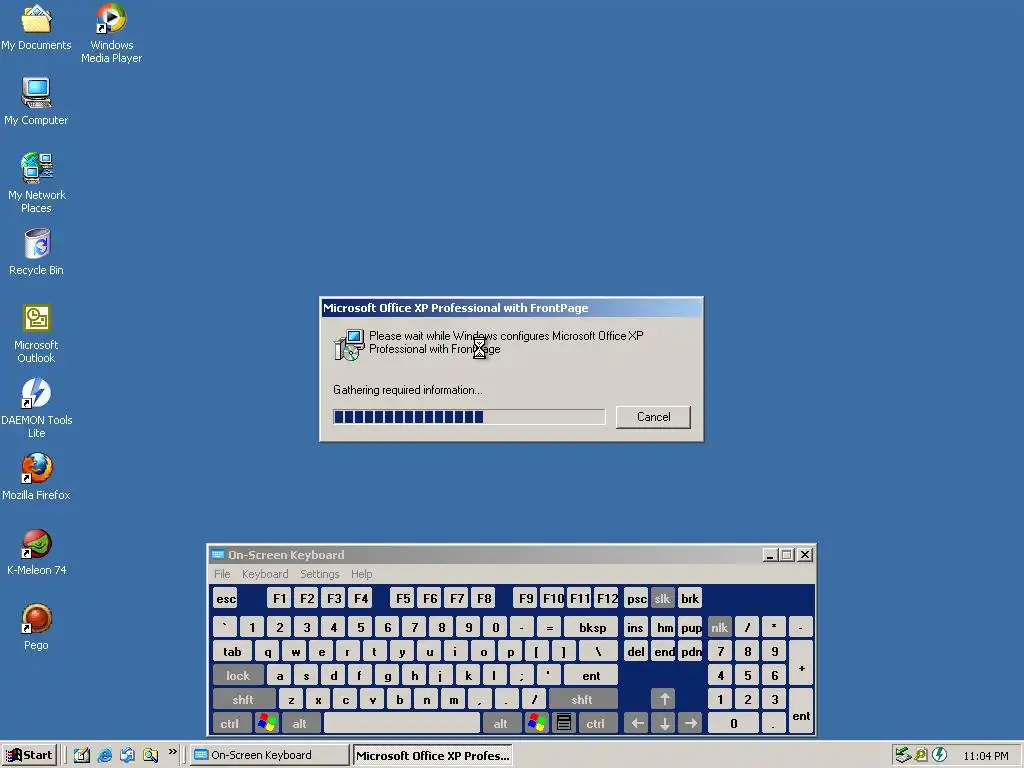This screenshot has width=1024, height=768.
Task: Open the Start menu
Action: 29,755
